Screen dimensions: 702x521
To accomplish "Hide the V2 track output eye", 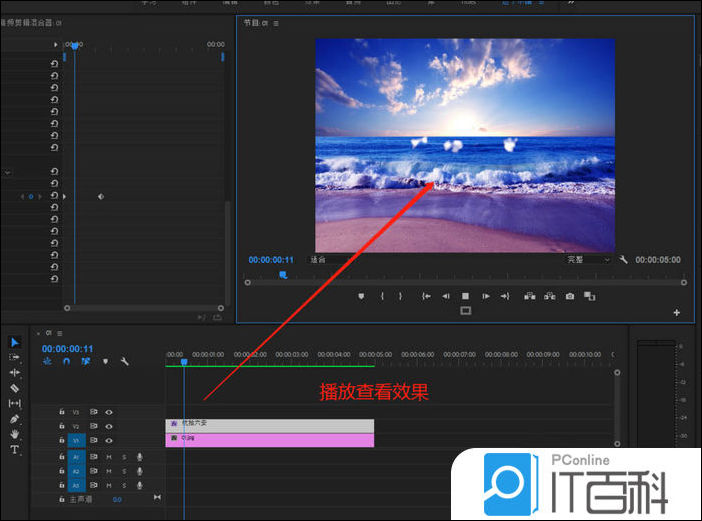I will 109,426.
